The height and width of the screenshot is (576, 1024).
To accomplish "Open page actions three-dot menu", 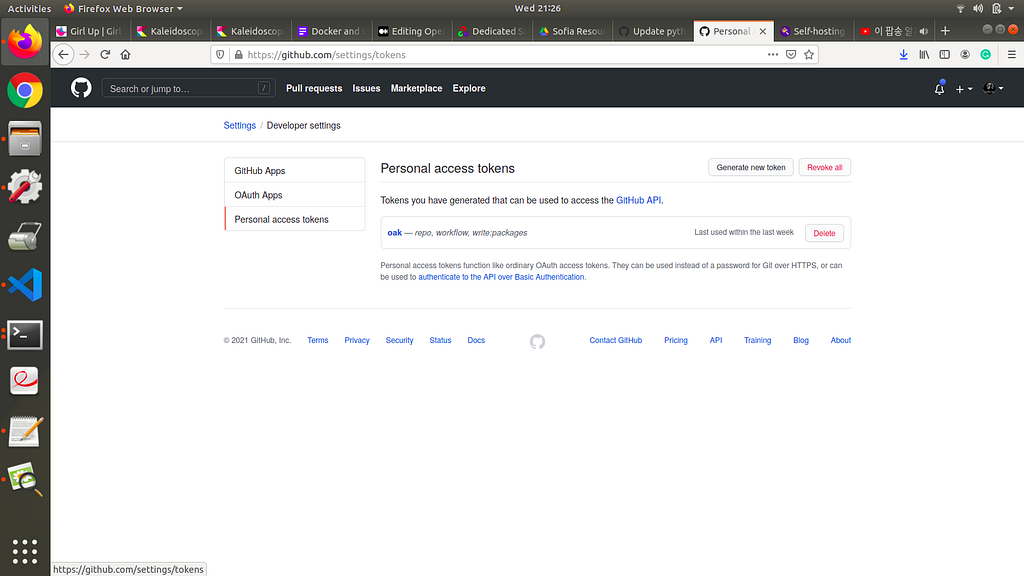I will pos(773,55).
